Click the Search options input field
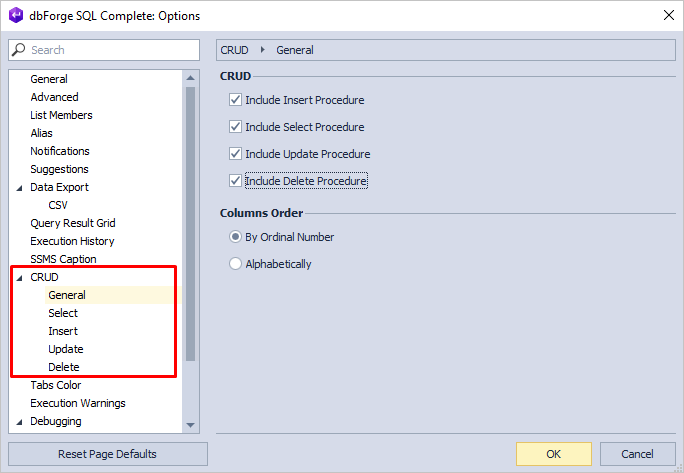 coord(104,50)
